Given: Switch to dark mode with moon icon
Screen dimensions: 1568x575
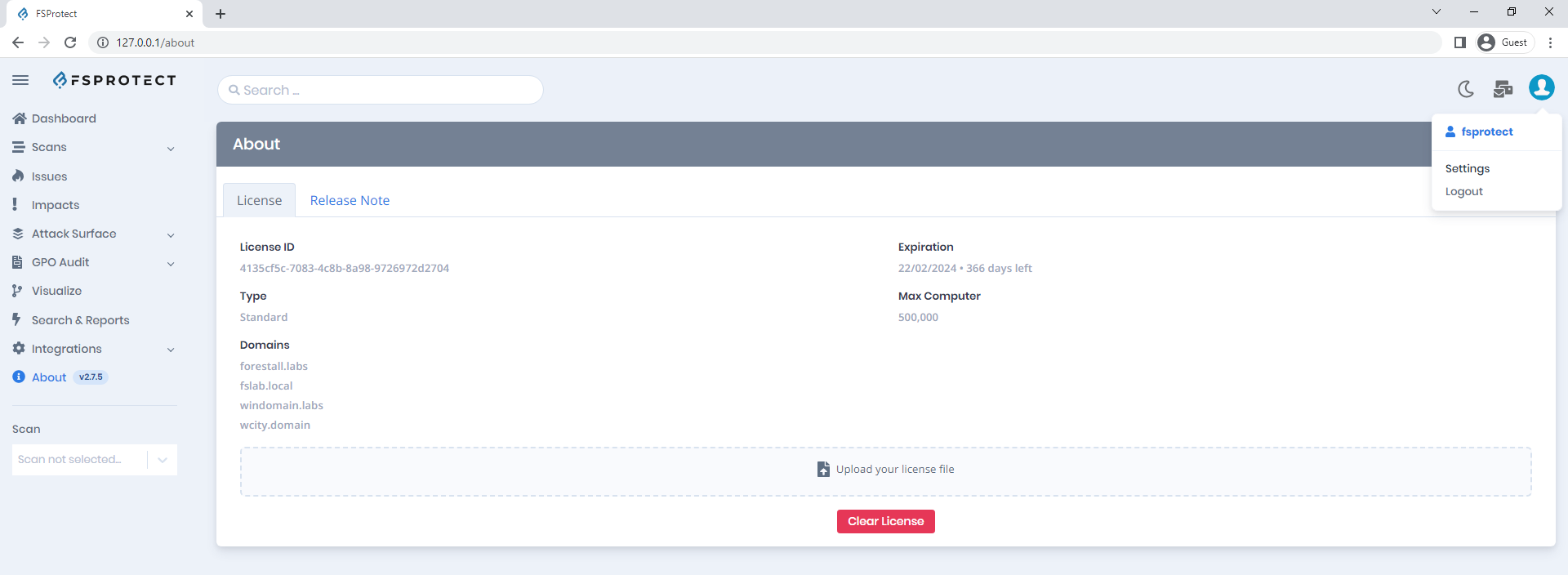Looking at the screenshot, I should point(1466,89).
